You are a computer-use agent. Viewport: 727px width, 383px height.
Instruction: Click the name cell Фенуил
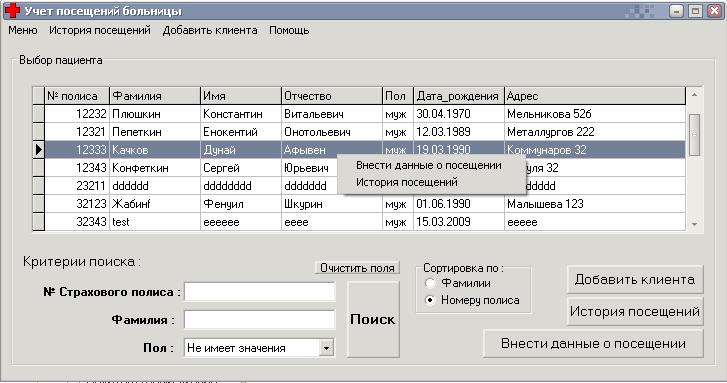coord(241,204)
